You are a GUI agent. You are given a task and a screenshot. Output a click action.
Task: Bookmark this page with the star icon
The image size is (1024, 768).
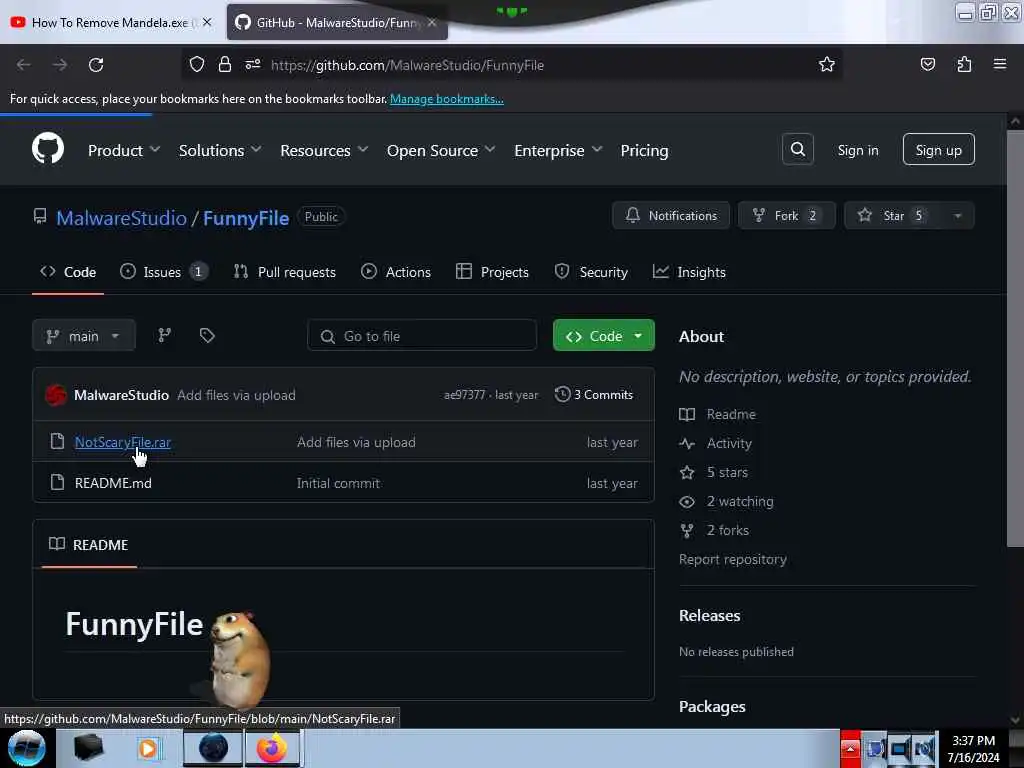827,64
